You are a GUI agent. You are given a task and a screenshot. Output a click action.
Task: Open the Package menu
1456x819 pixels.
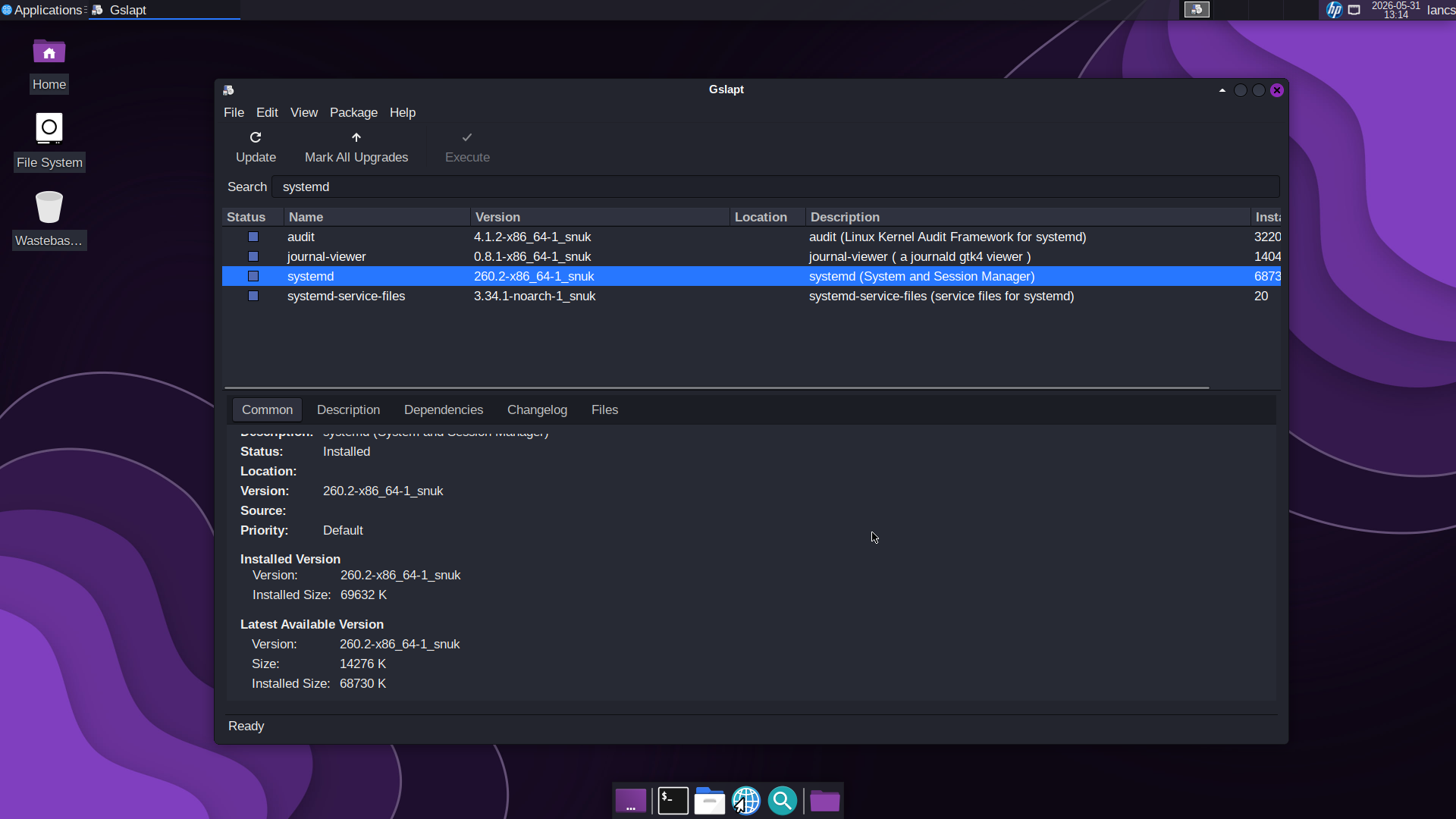click(353, 112)
